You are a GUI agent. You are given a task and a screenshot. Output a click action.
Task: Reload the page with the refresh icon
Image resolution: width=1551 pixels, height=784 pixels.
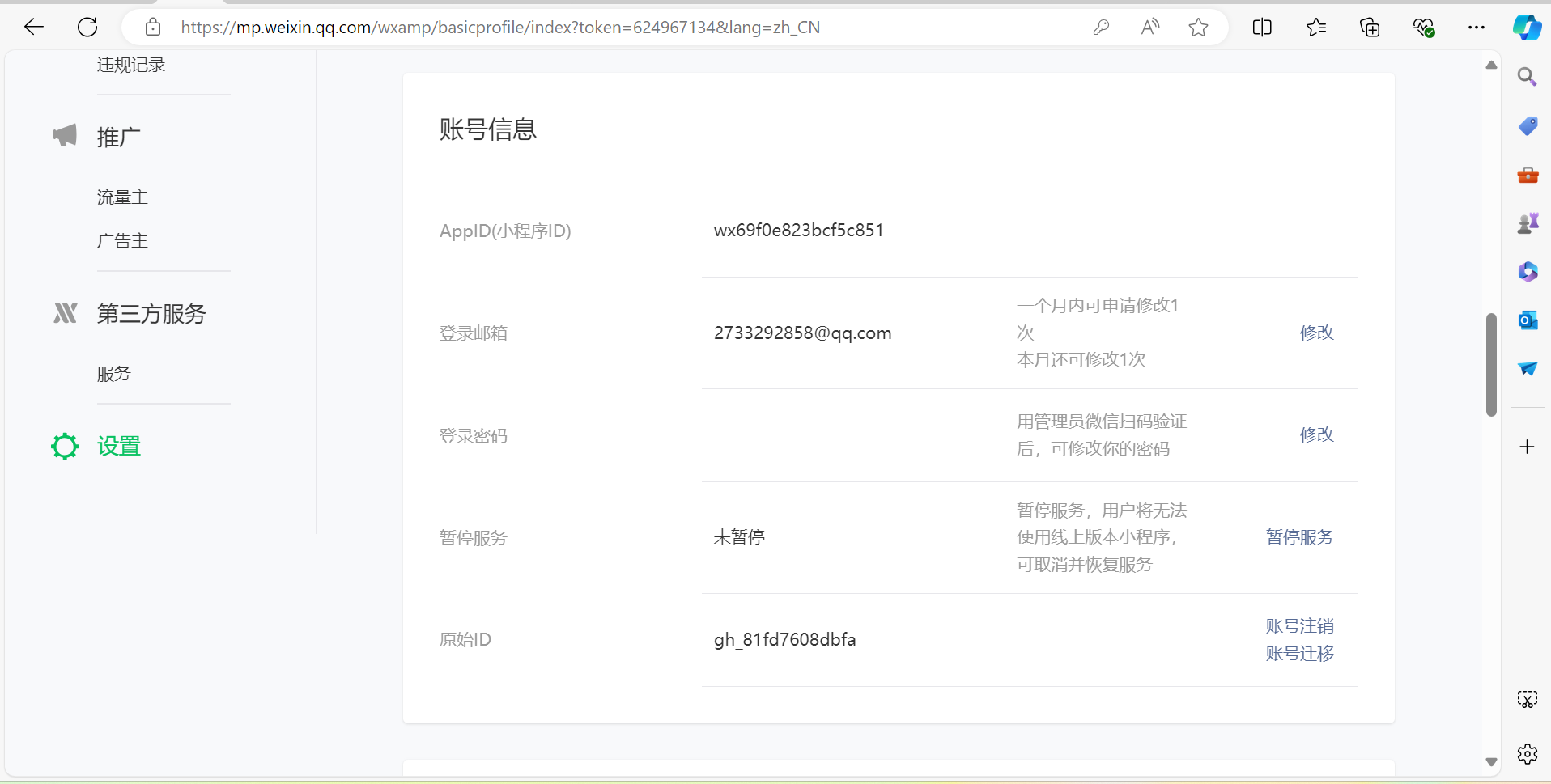(x=87, y=28)
